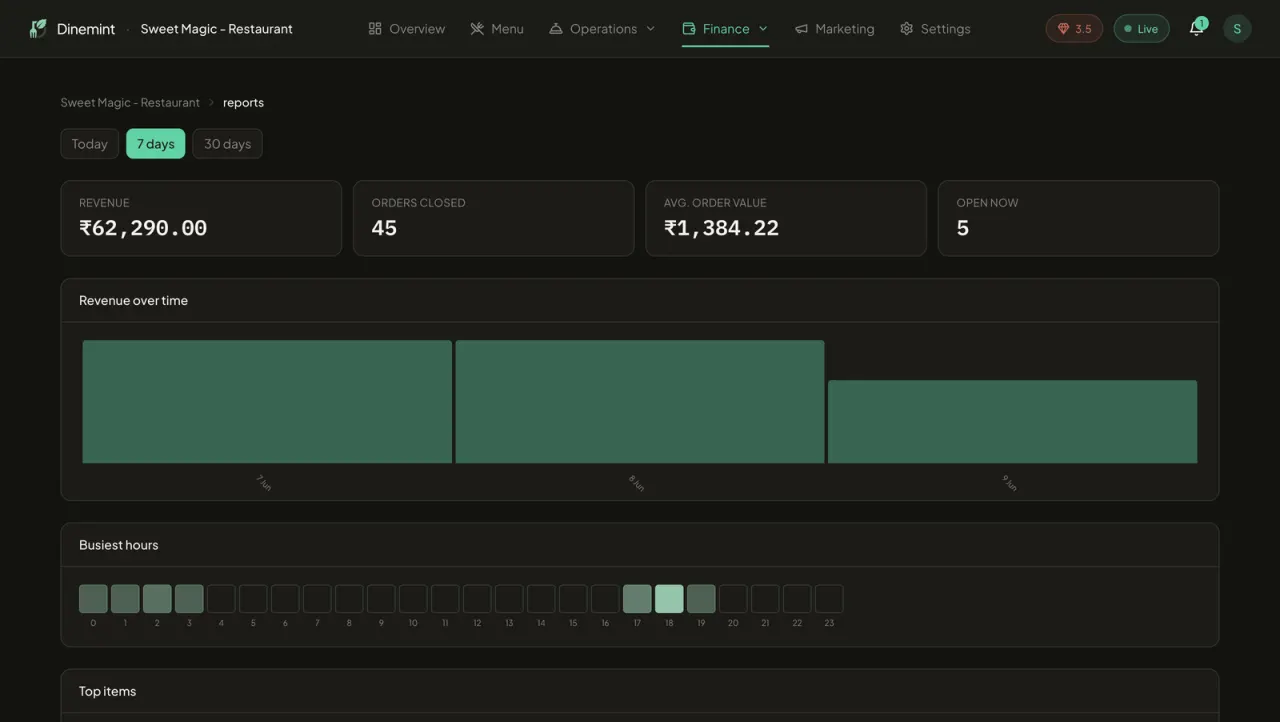The height and width of the screenshot is (722, 1280).
Task: Open the Menu tab
Action: tap(497, 29)
